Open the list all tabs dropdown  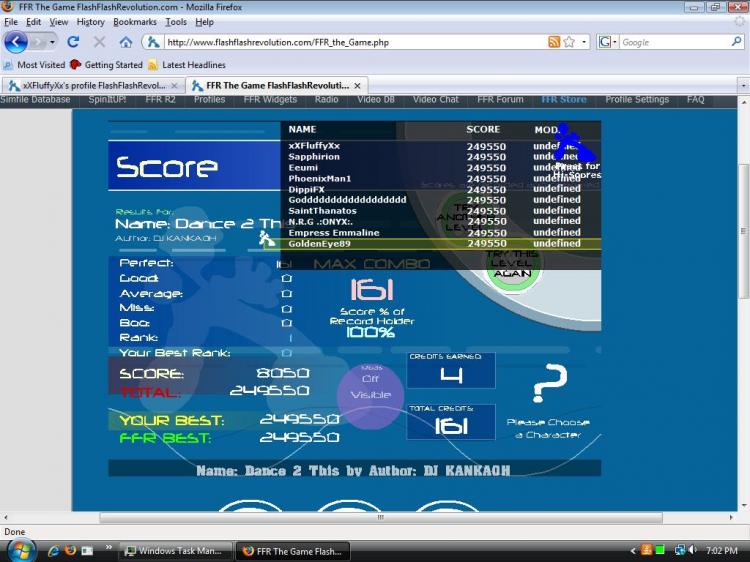[x=743, y=86]
